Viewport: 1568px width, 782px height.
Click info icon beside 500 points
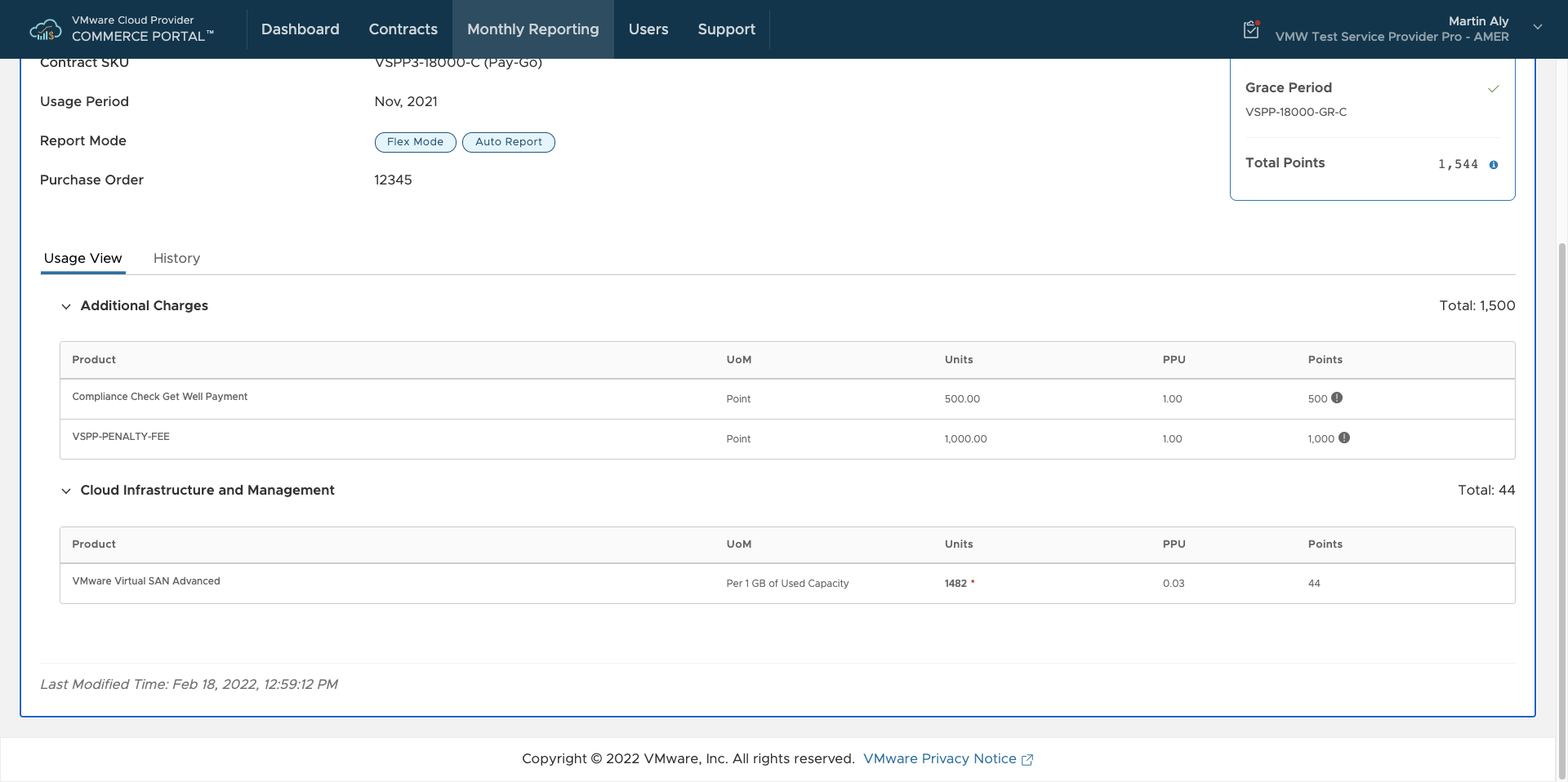[x=1337, y=398]
